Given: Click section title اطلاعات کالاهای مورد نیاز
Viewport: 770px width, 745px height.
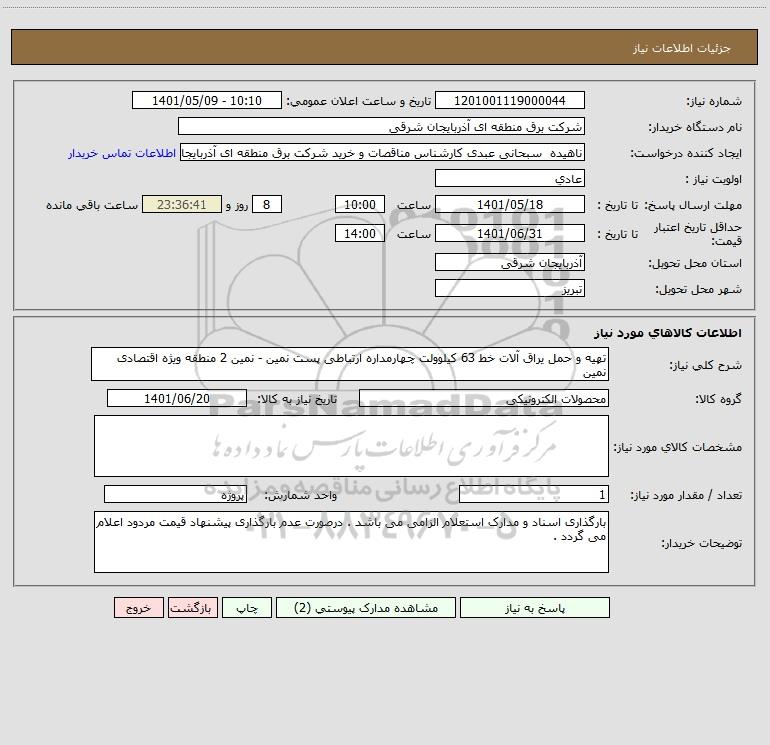Looking at the screenshot, I should point(667,333).
